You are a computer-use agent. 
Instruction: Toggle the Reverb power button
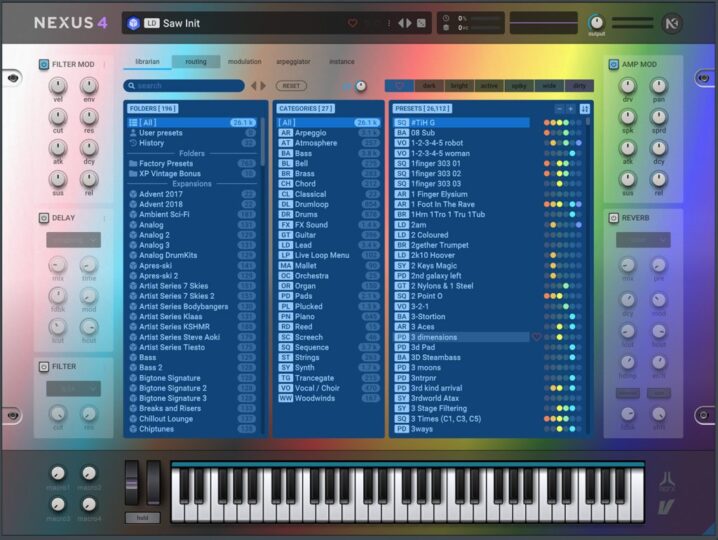point(611,217)
